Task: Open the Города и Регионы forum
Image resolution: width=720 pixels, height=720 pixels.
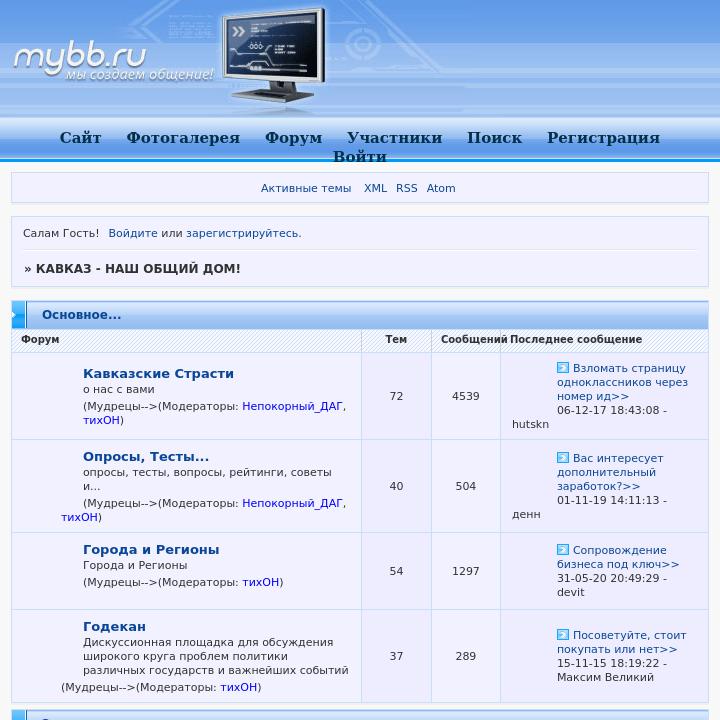Action: (151, 550)
